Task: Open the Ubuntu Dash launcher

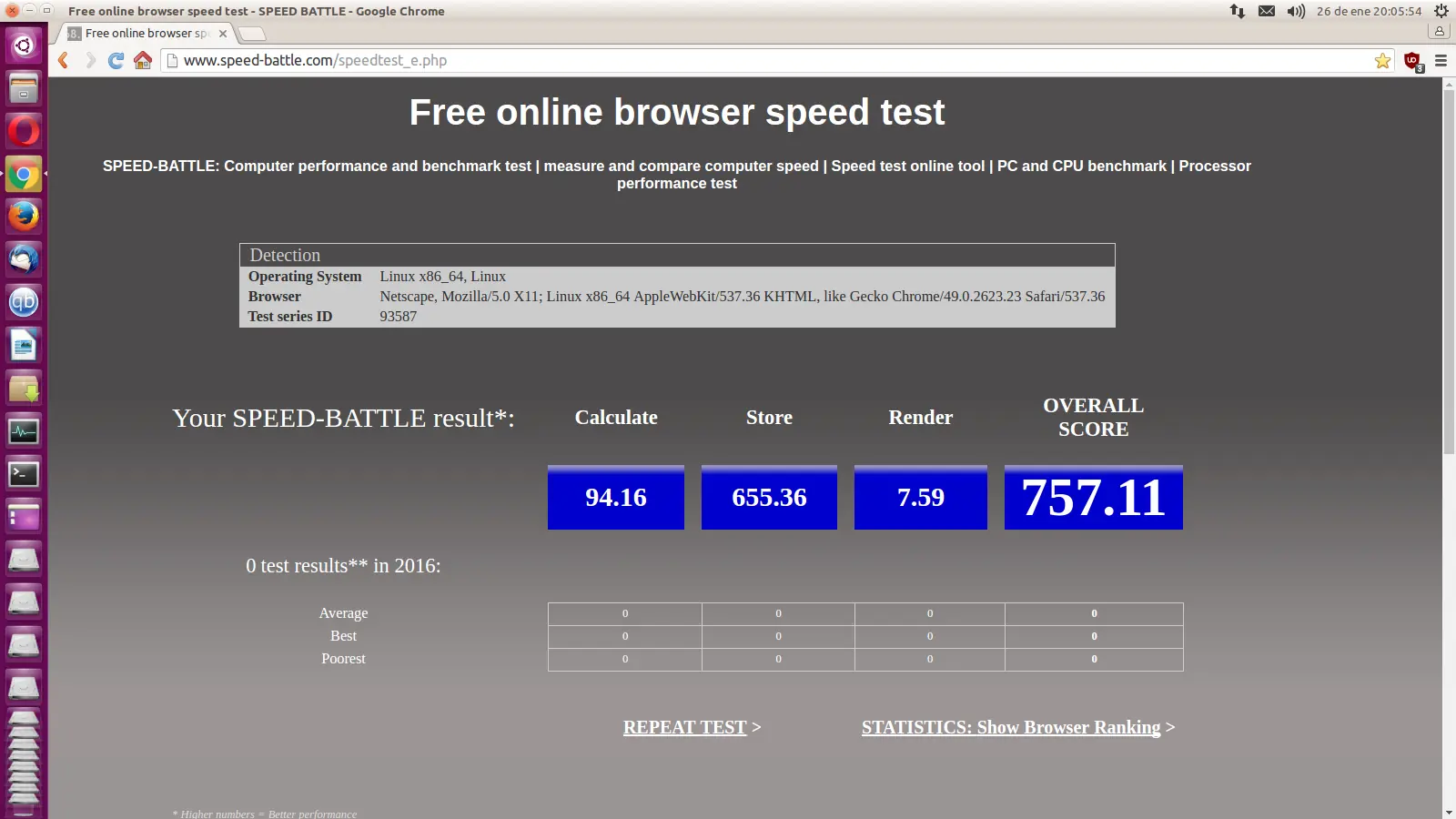Action: pos(24,45)
